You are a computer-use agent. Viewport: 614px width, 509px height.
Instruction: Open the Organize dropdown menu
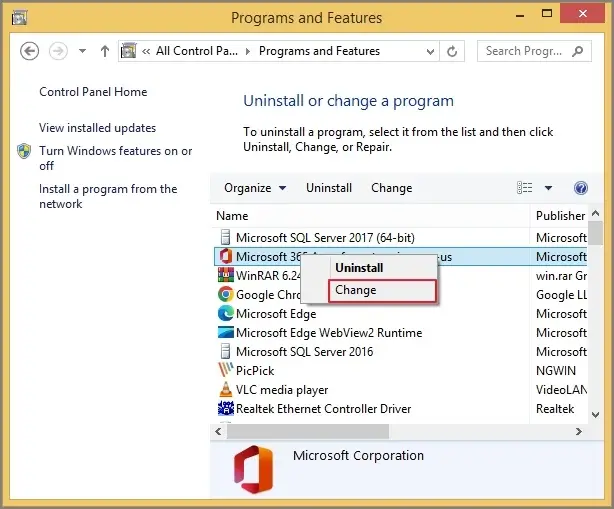pos(255,188)
